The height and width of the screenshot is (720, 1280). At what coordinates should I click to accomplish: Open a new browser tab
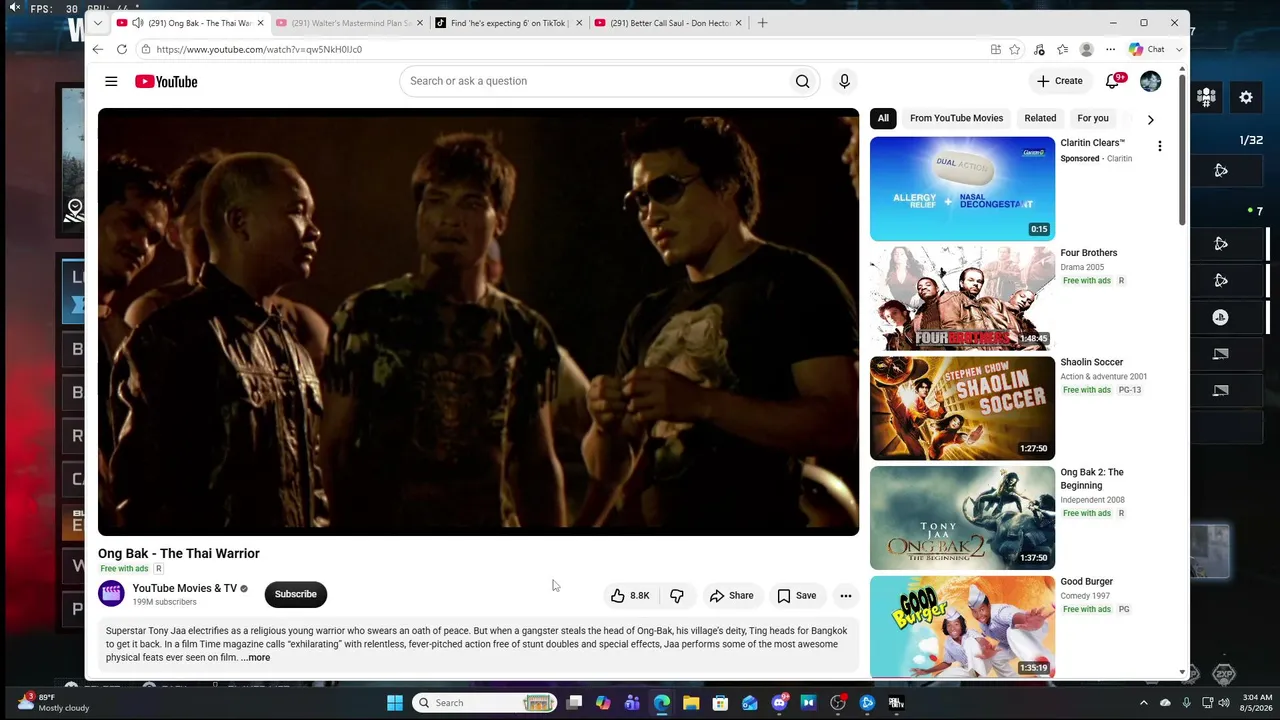pyautogui.click(x=762, y=23)
